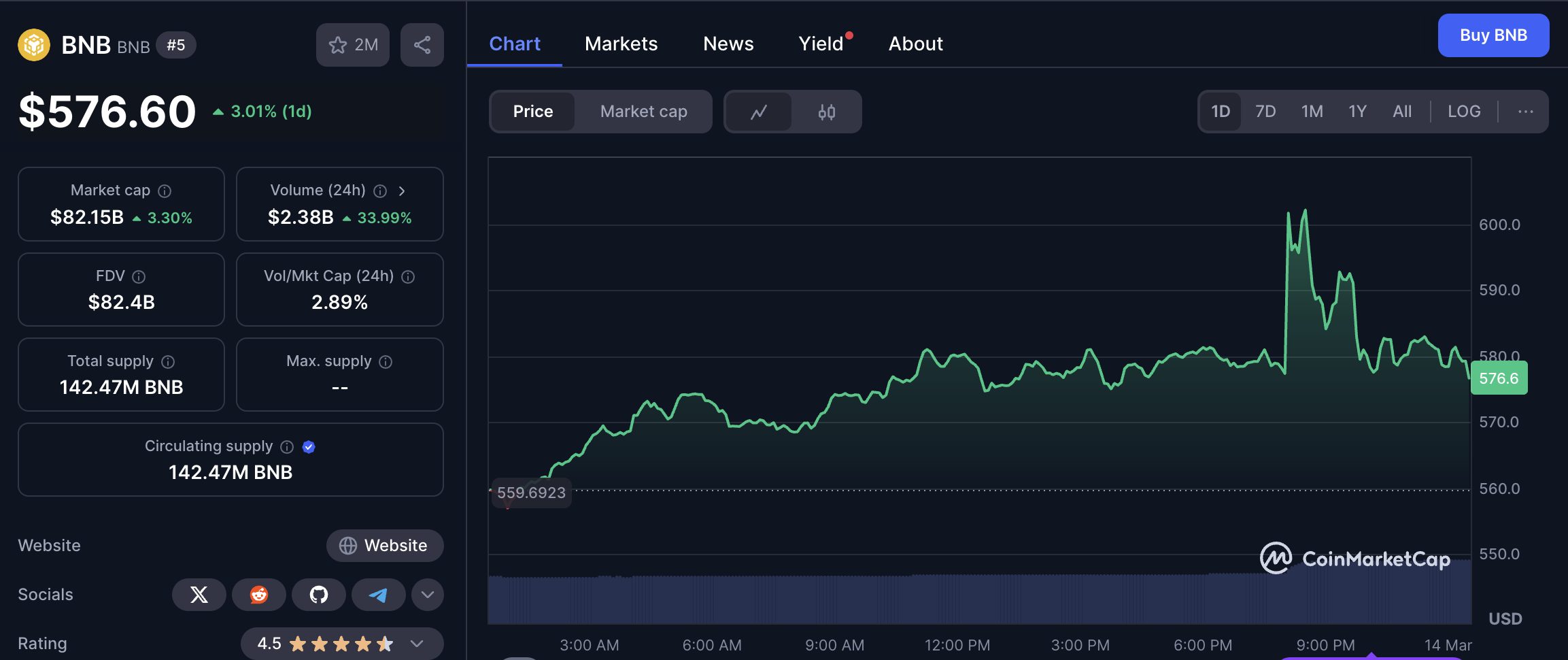Open the Reddit social link
1568x660 pixels.
[x=258, y=595]
